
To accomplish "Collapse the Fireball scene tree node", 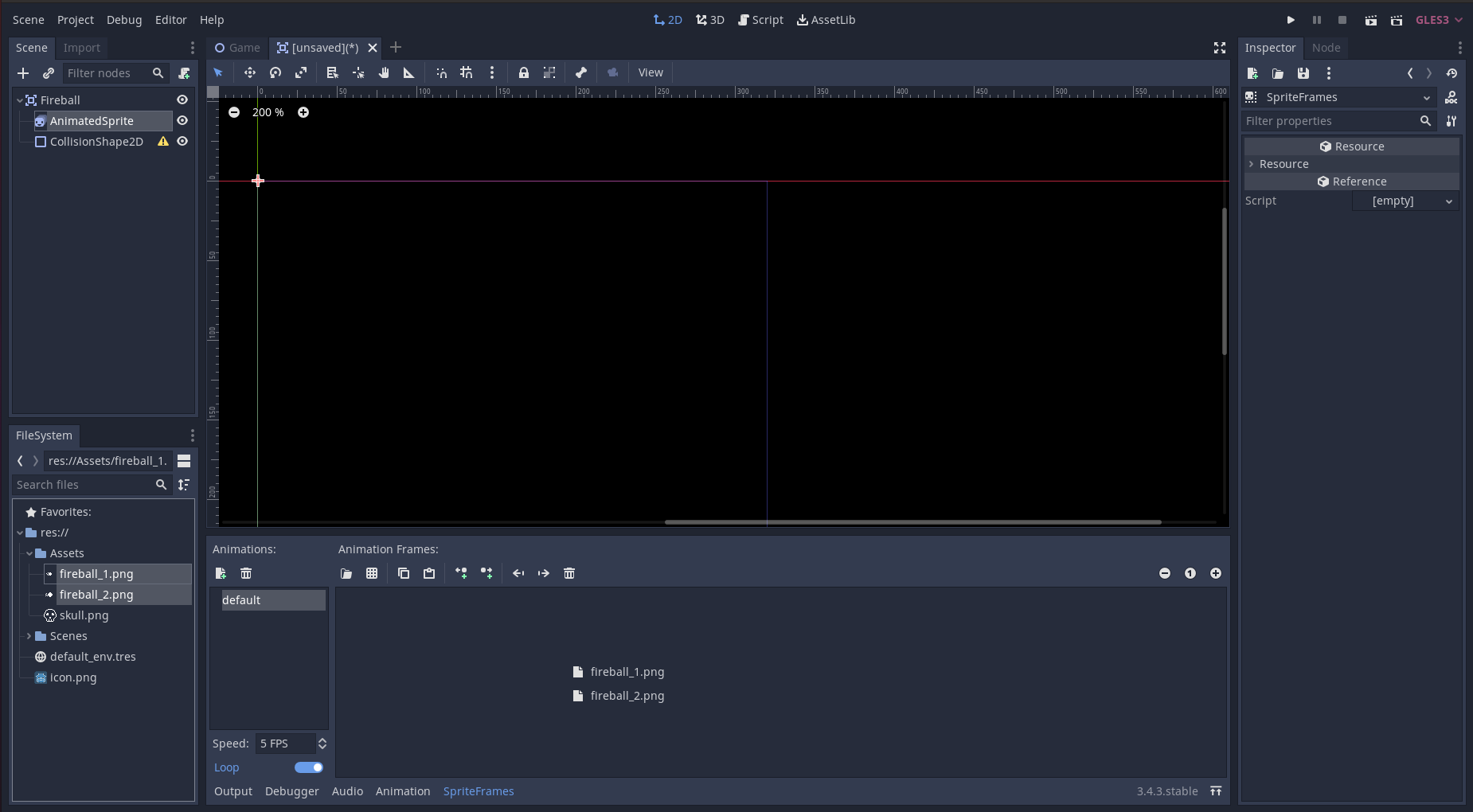I will (20, 100).
